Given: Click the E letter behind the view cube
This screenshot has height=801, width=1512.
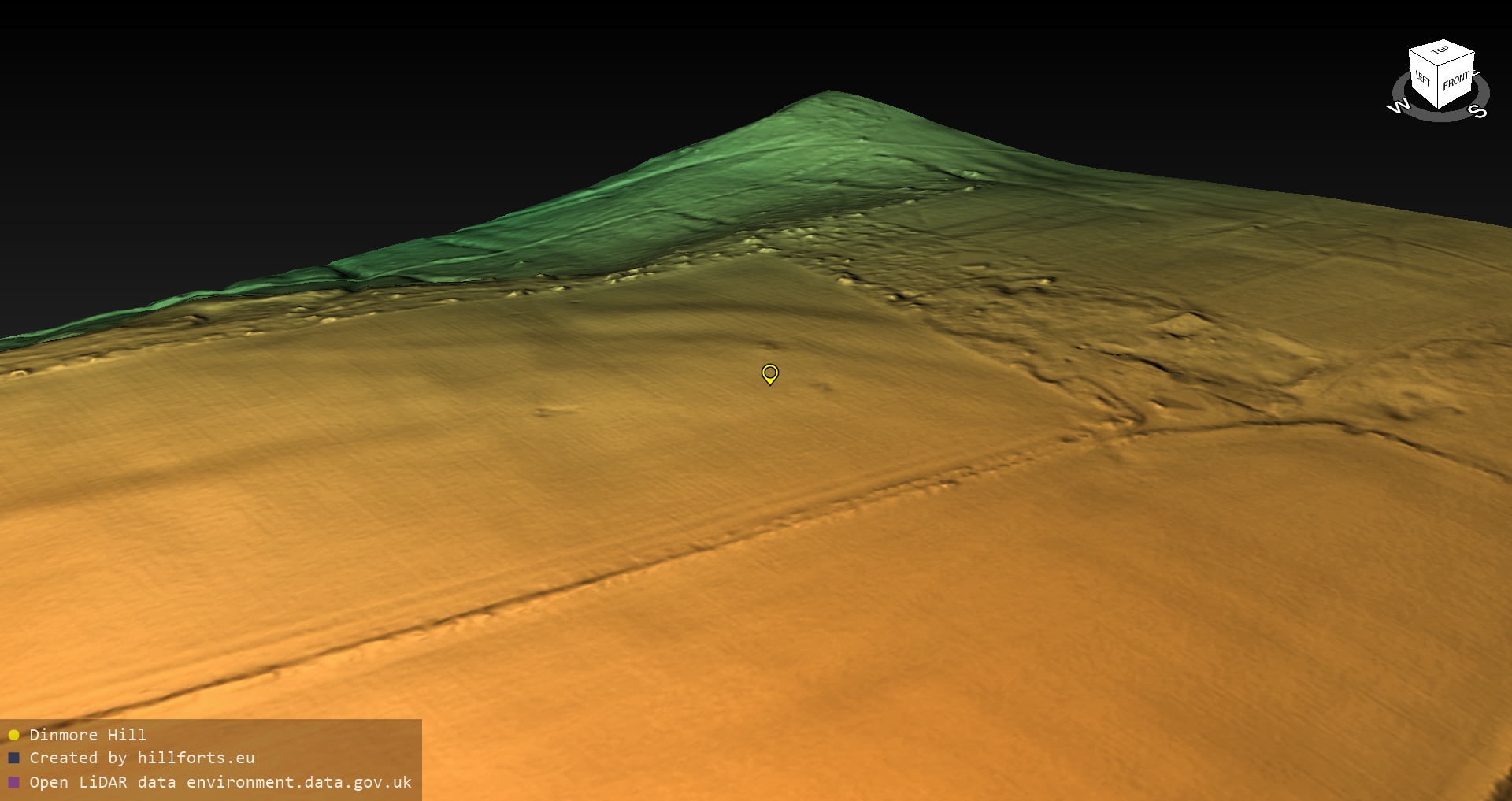Looking at the screenshot, I should click(x=1477, y=72).
